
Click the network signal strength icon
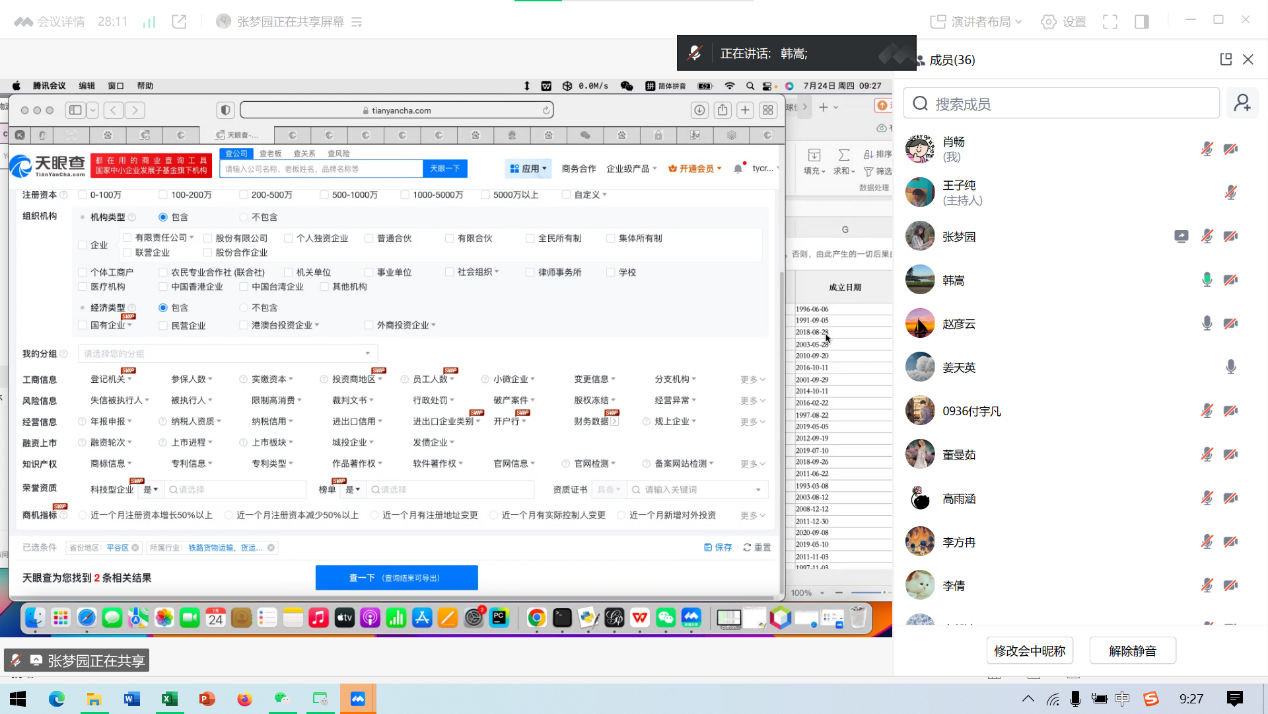(149, 21)
